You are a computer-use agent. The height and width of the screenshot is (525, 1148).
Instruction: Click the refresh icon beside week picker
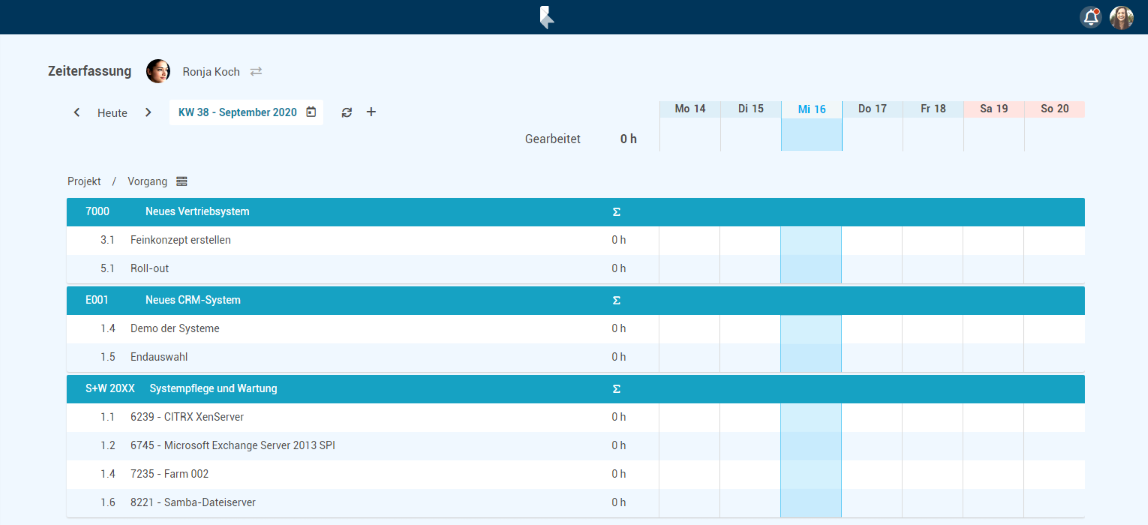[x=347, y=112]
